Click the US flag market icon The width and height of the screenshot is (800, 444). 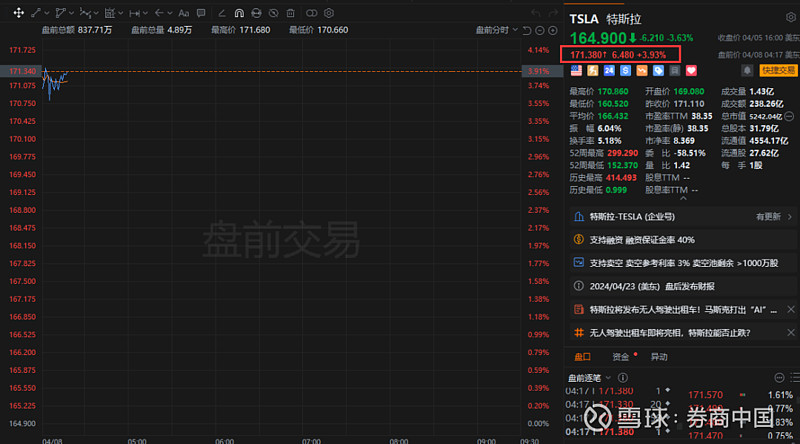[x=576, y=70]
